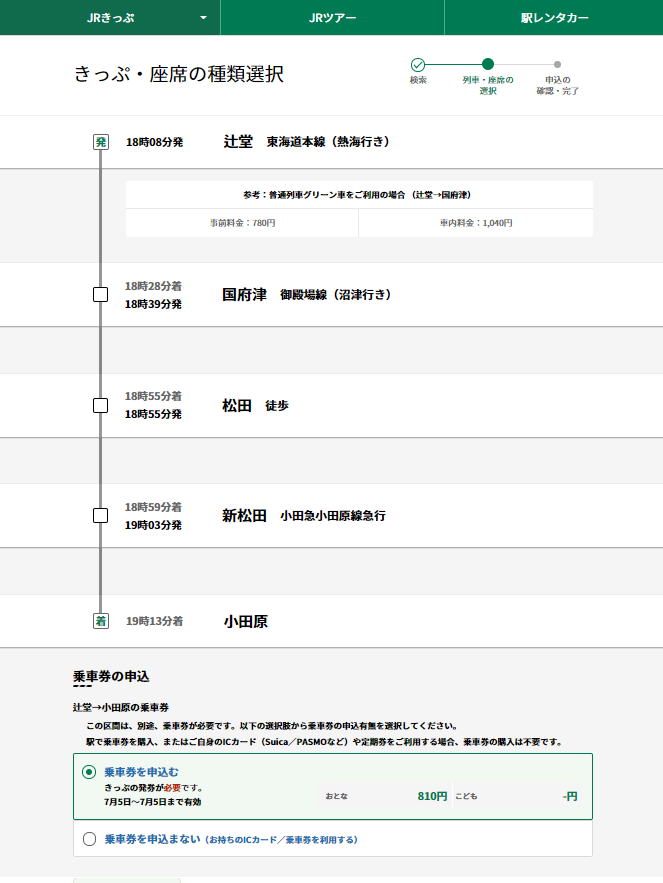Click the 新松田 station name

(x=244, y=515)
